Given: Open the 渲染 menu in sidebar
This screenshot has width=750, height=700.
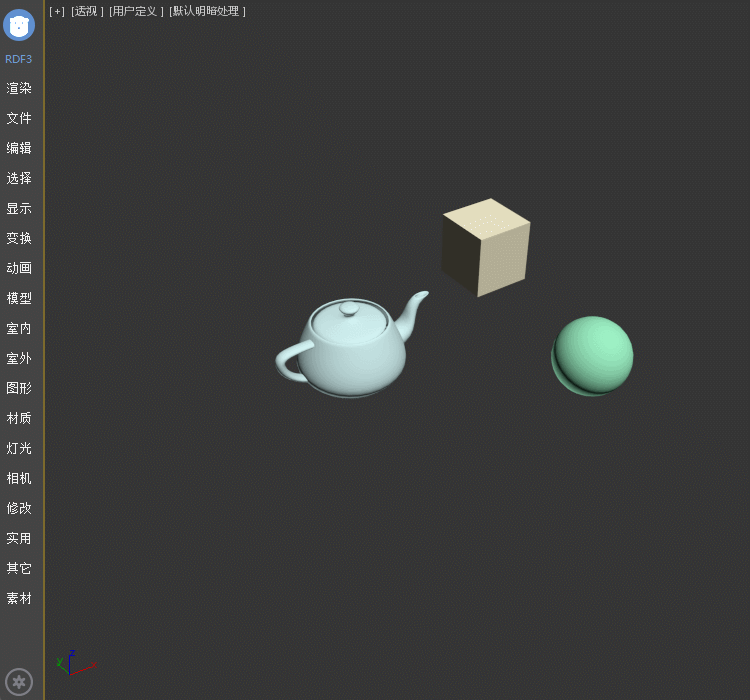Looking at the screenshot, I should pyautogui.click(x=19, y=88).
